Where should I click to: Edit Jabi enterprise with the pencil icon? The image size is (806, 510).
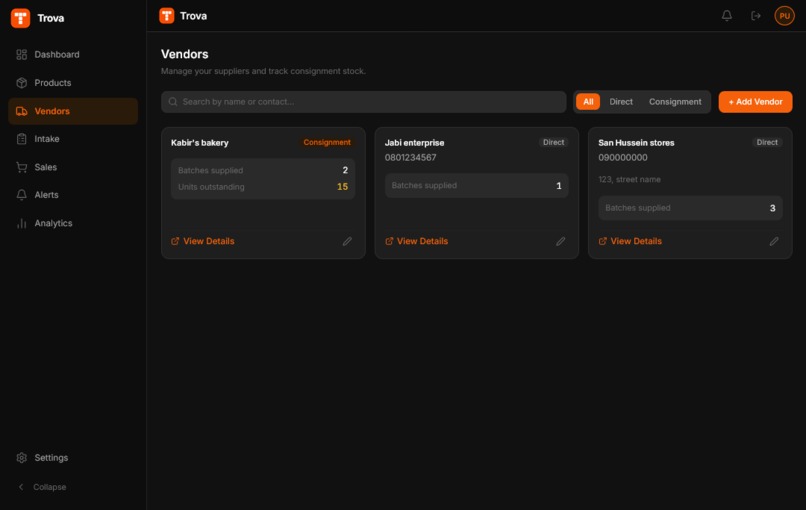561,241
